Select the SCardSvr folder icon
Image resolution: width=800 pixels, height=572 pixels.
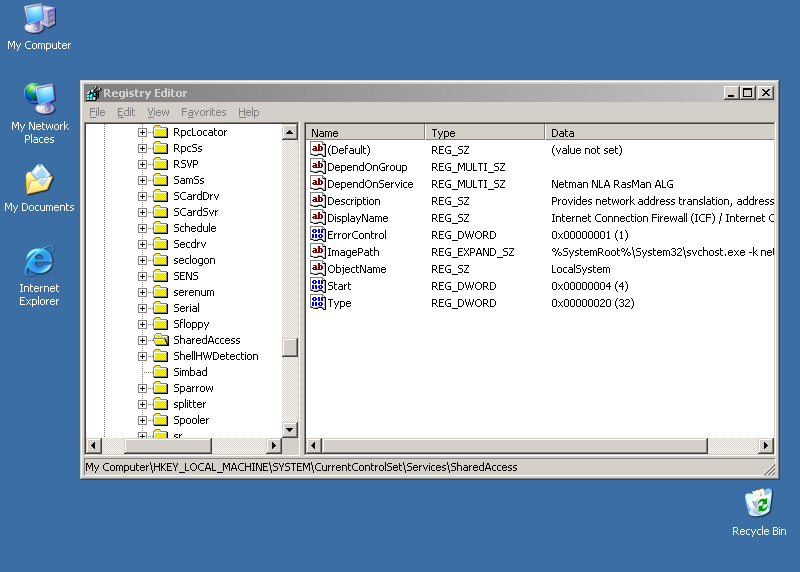click(161, 212)
